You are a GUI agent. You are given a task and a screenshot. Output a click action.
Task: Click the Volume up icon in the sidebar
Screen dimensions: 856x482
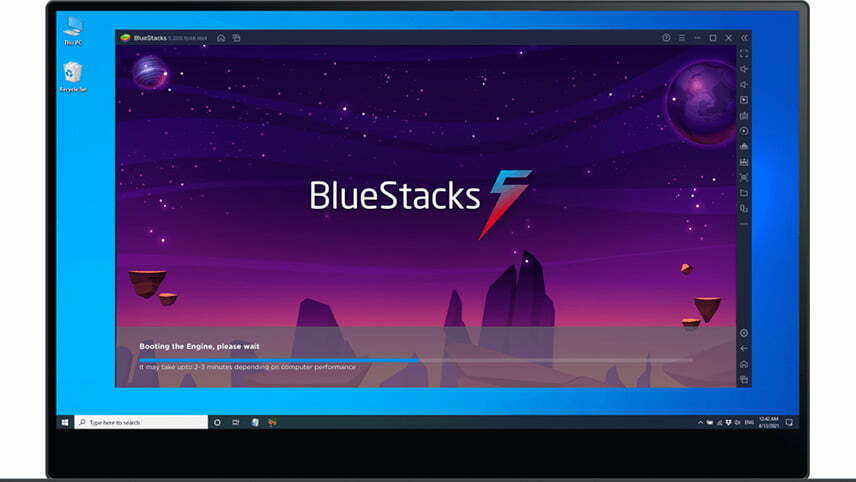click(x=744, y=69)
